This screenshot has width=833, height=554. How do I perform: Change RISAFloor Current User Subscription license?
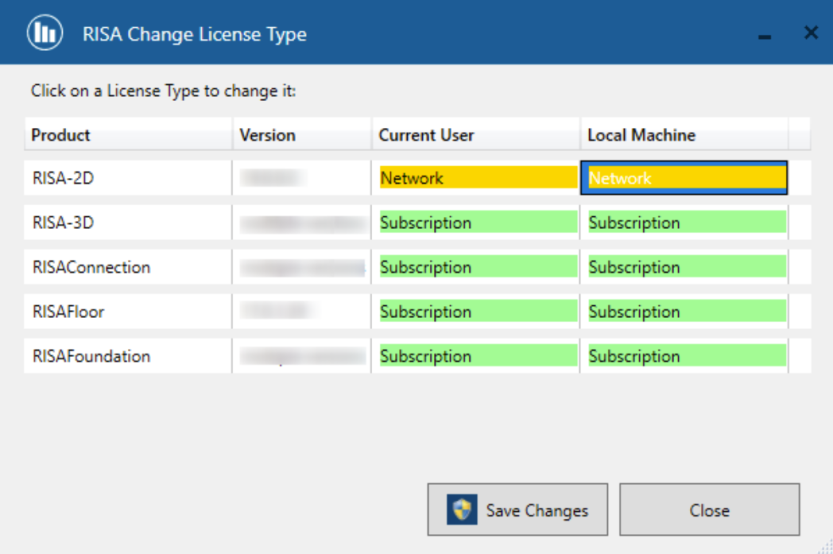click(x=479, y=311)
